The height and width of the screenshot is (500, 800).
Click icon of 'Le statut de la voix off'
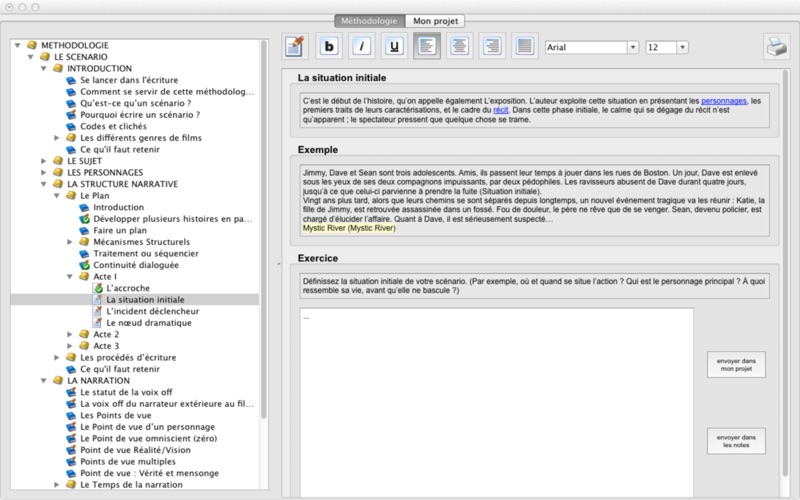pyautogui.click(x=71, y=392)
